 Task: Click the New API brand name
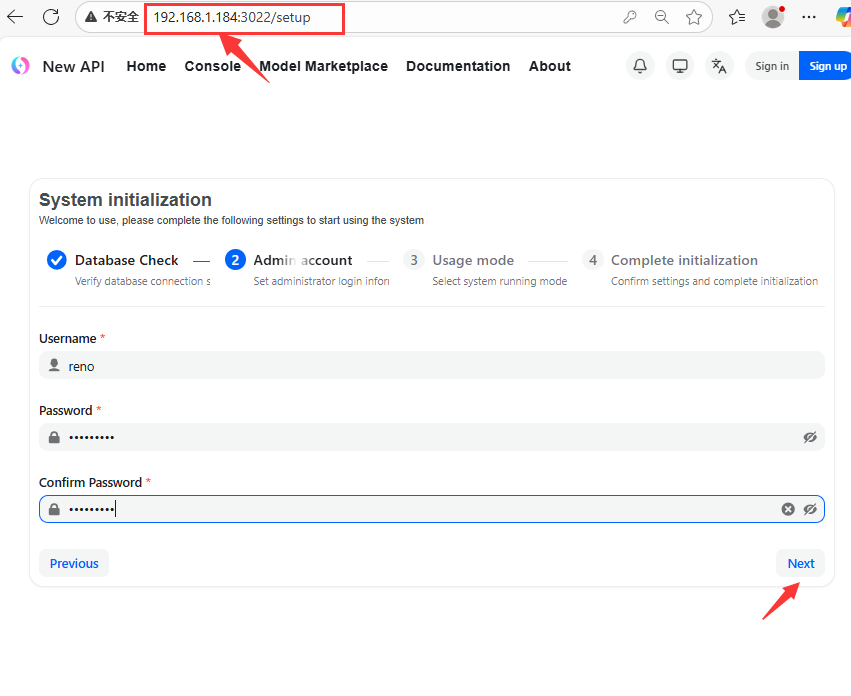(74, 66)
